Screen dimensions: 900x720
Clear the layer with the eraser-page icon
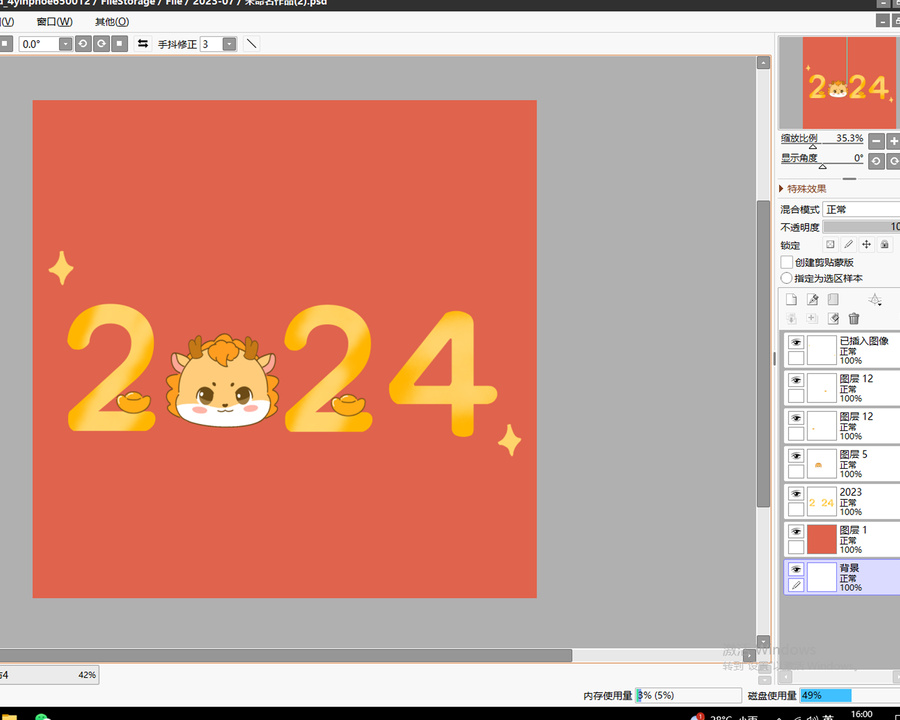pos(833,319)
